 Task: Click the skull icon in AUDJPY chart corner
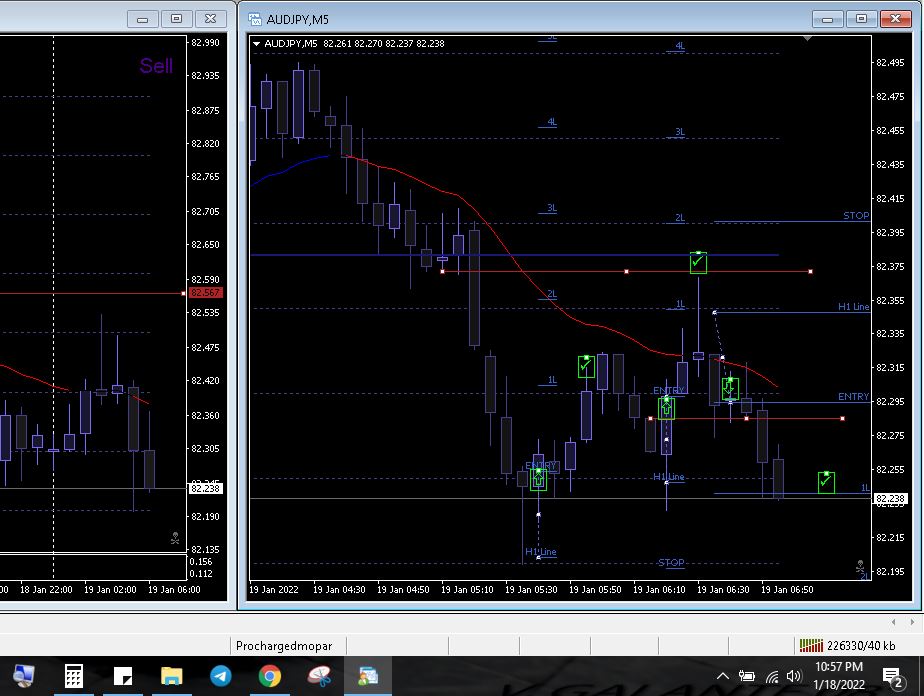(860, 566)
